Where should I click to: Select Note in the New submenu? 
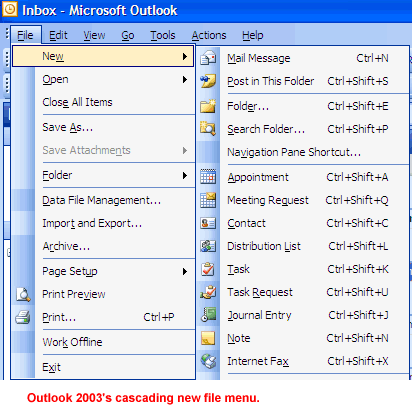click(x=303, y=338)
